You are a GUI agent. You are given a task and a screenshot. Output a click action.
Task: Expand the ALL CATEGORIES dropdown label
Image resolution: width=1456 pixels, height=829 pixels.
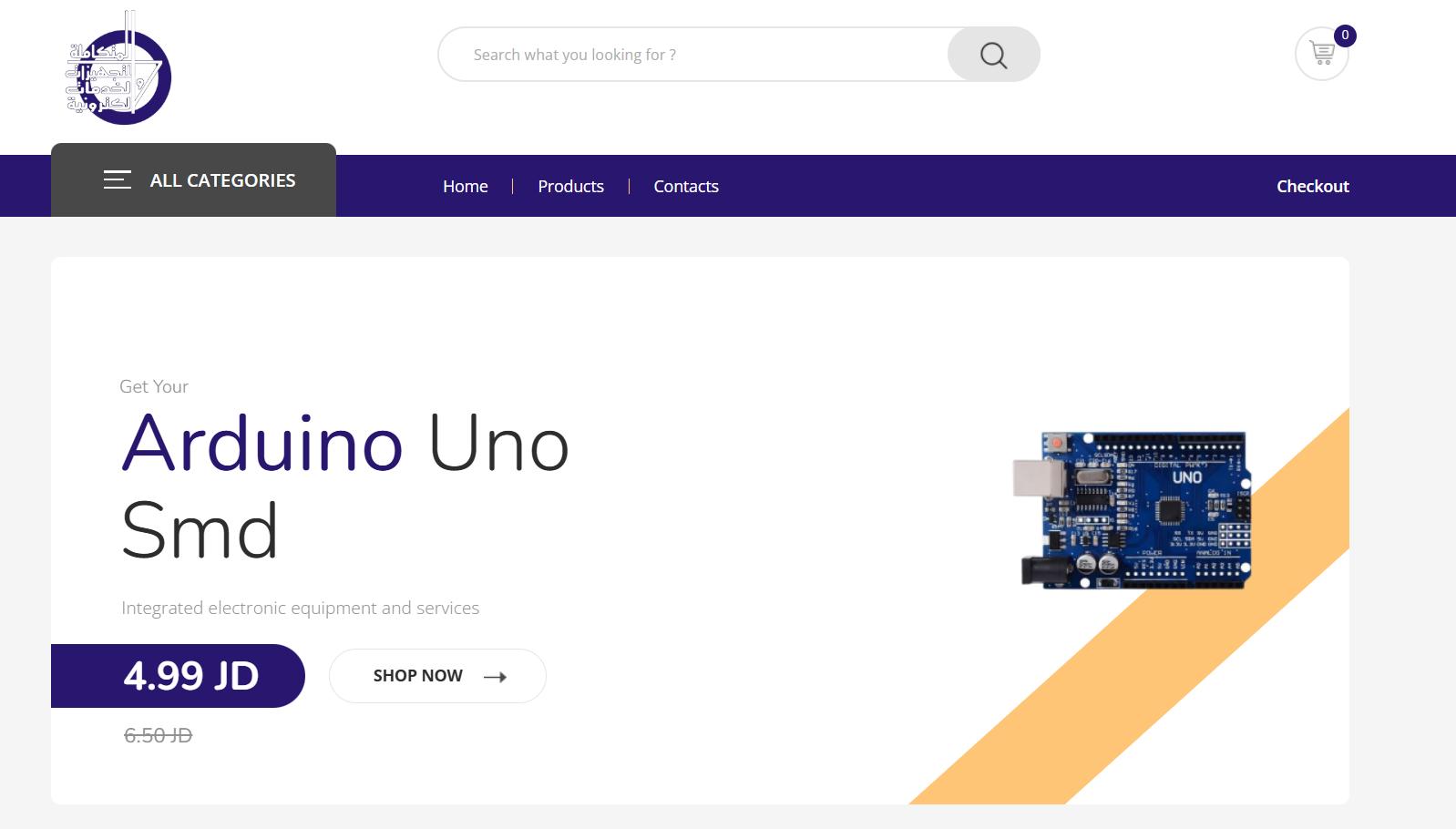point(222,180)
